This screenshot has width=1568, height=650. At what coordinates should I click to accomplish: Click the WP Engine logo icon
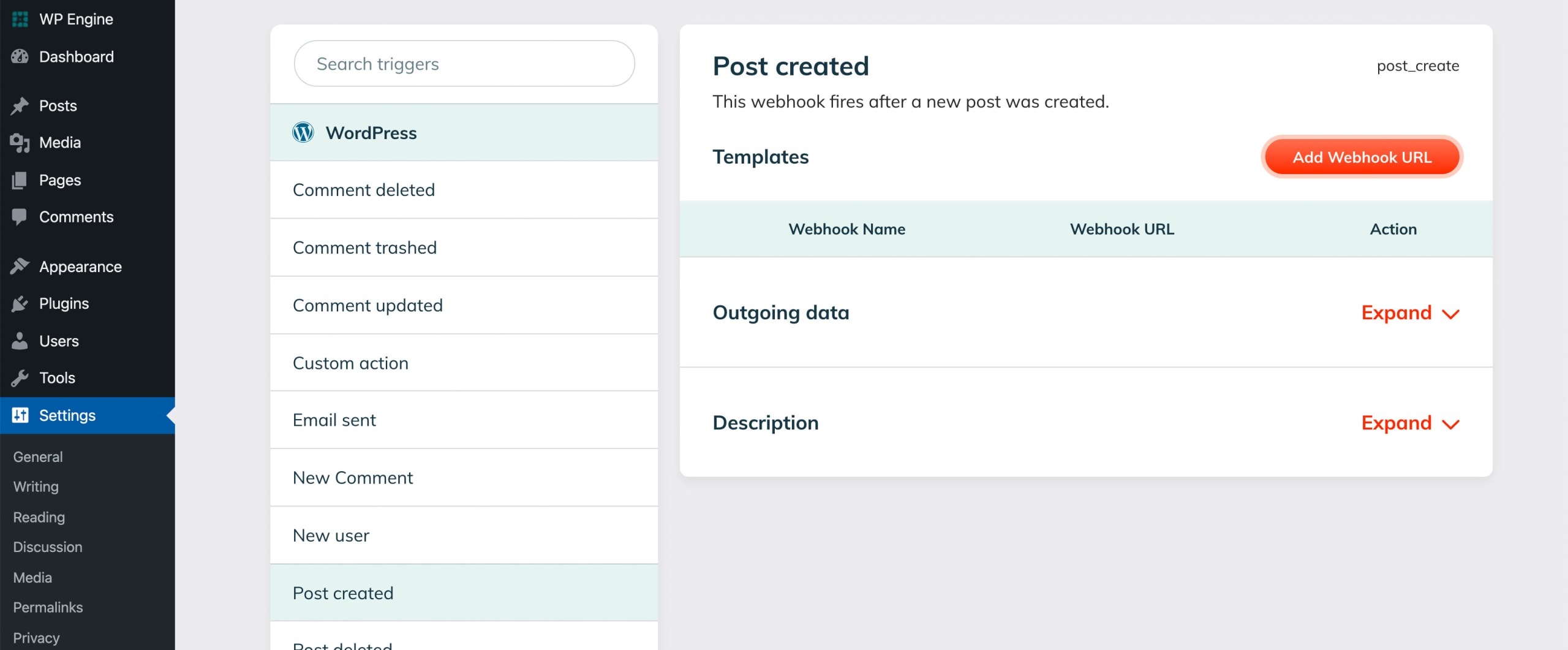tap(20, 19)
